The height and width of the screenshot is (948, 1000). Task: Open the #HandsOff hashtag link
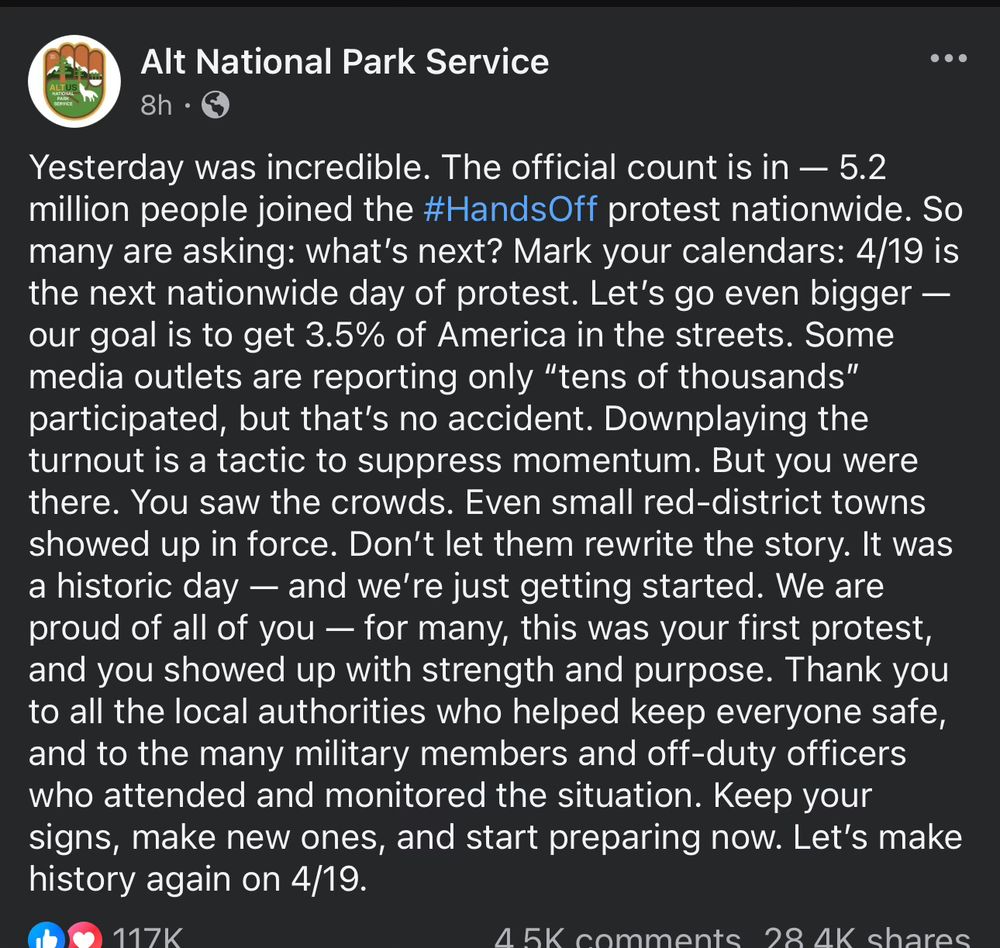(x=510, y=209)
